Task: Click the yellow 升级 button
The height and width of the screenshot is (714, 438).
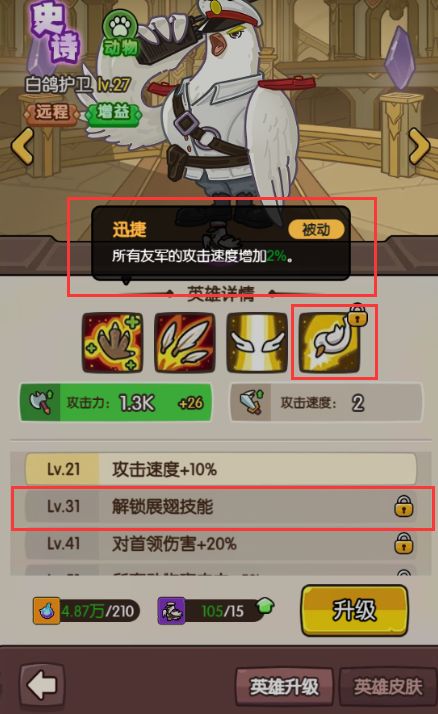Action: [354, 610]
